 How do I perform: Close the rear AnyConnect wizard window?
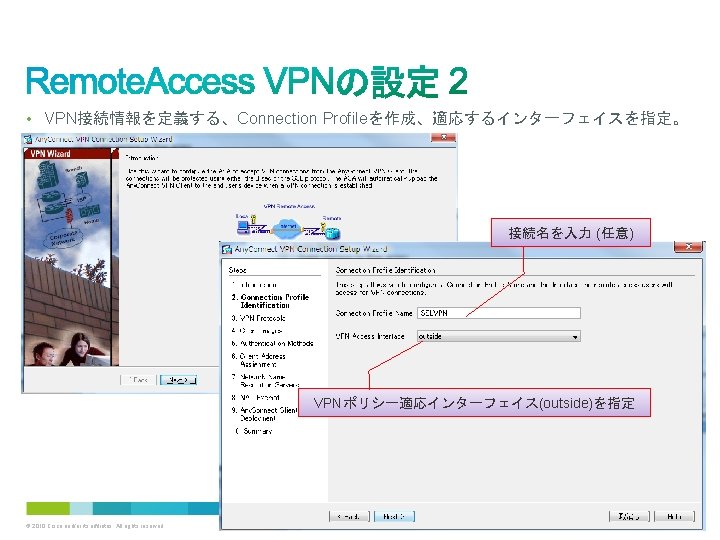click(443, 137)
